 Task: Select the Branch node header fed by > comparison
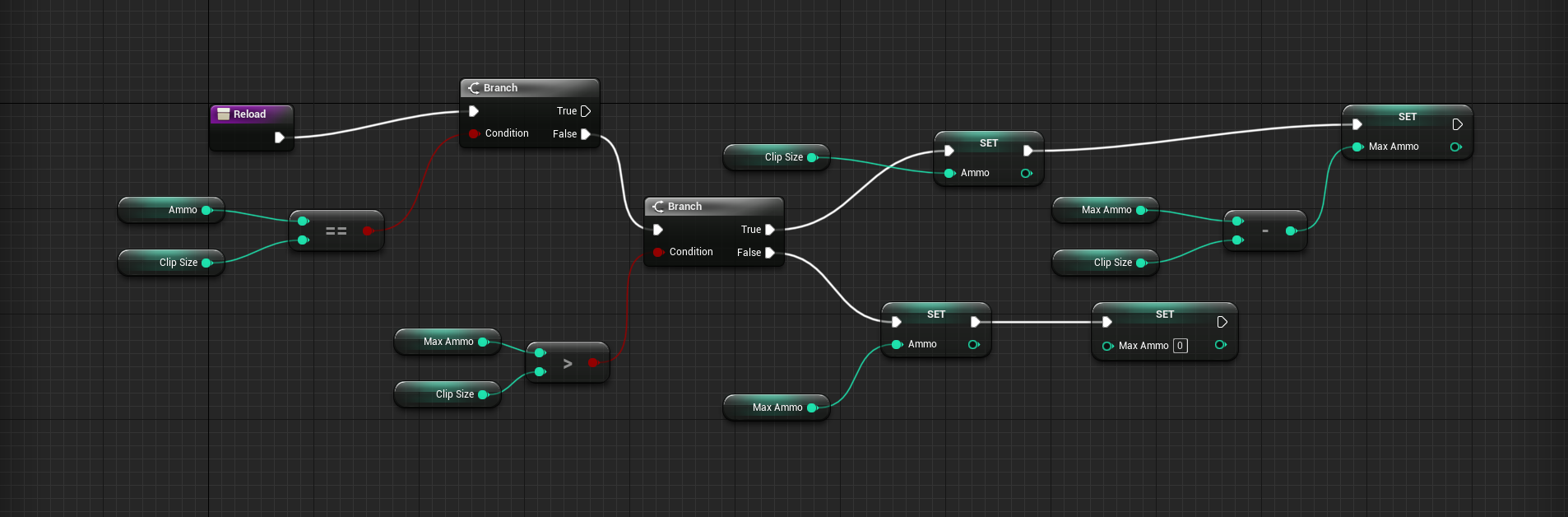coord(714,207)
